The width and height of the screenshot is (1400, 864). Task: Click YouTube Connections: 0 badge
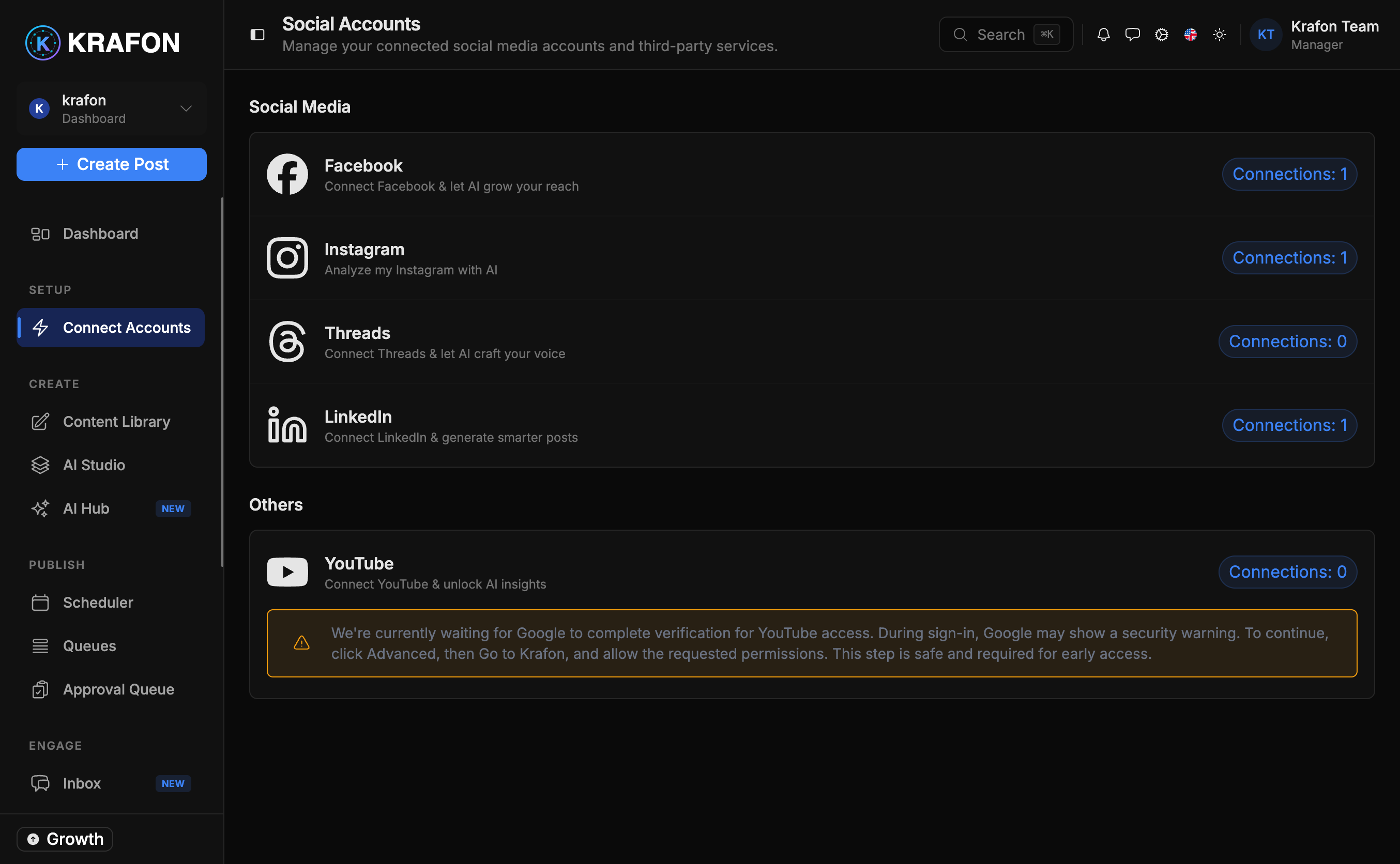[x=1288, y=572]
